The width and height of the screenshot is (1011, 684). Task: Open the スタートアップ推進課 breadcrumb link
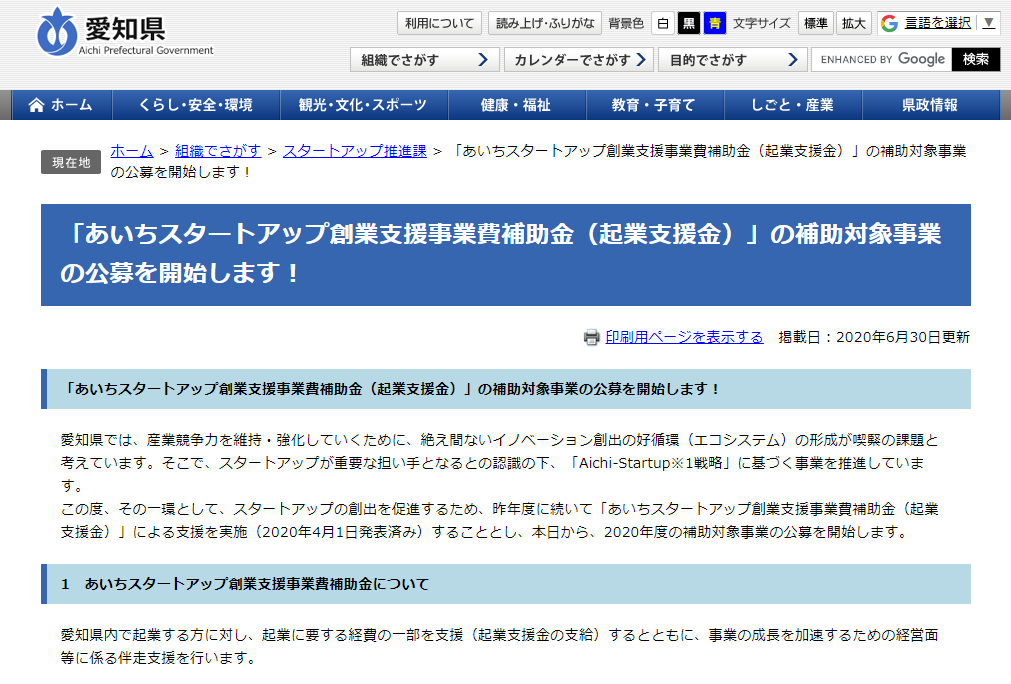(354, 151)
